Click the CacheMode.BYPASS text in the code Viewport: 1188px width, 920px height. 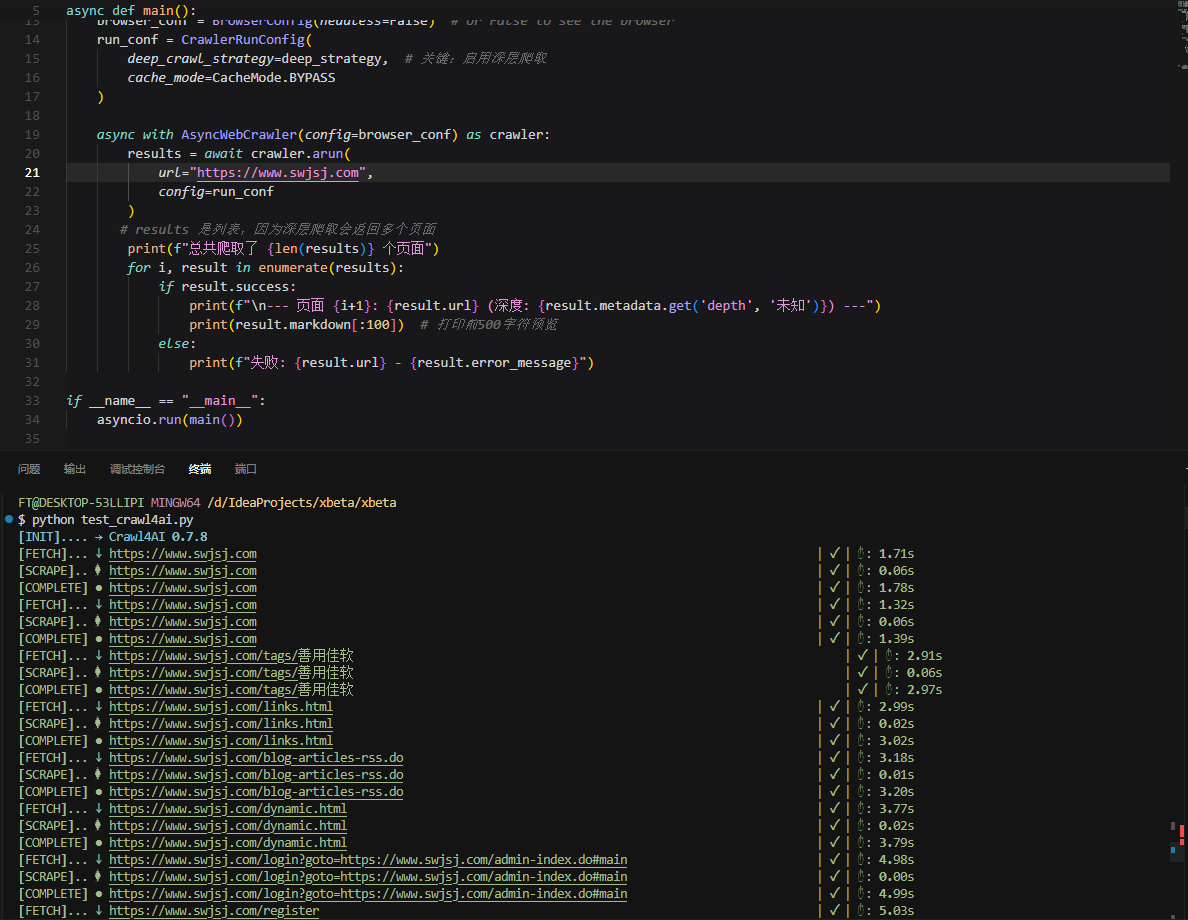pos(275,77)
